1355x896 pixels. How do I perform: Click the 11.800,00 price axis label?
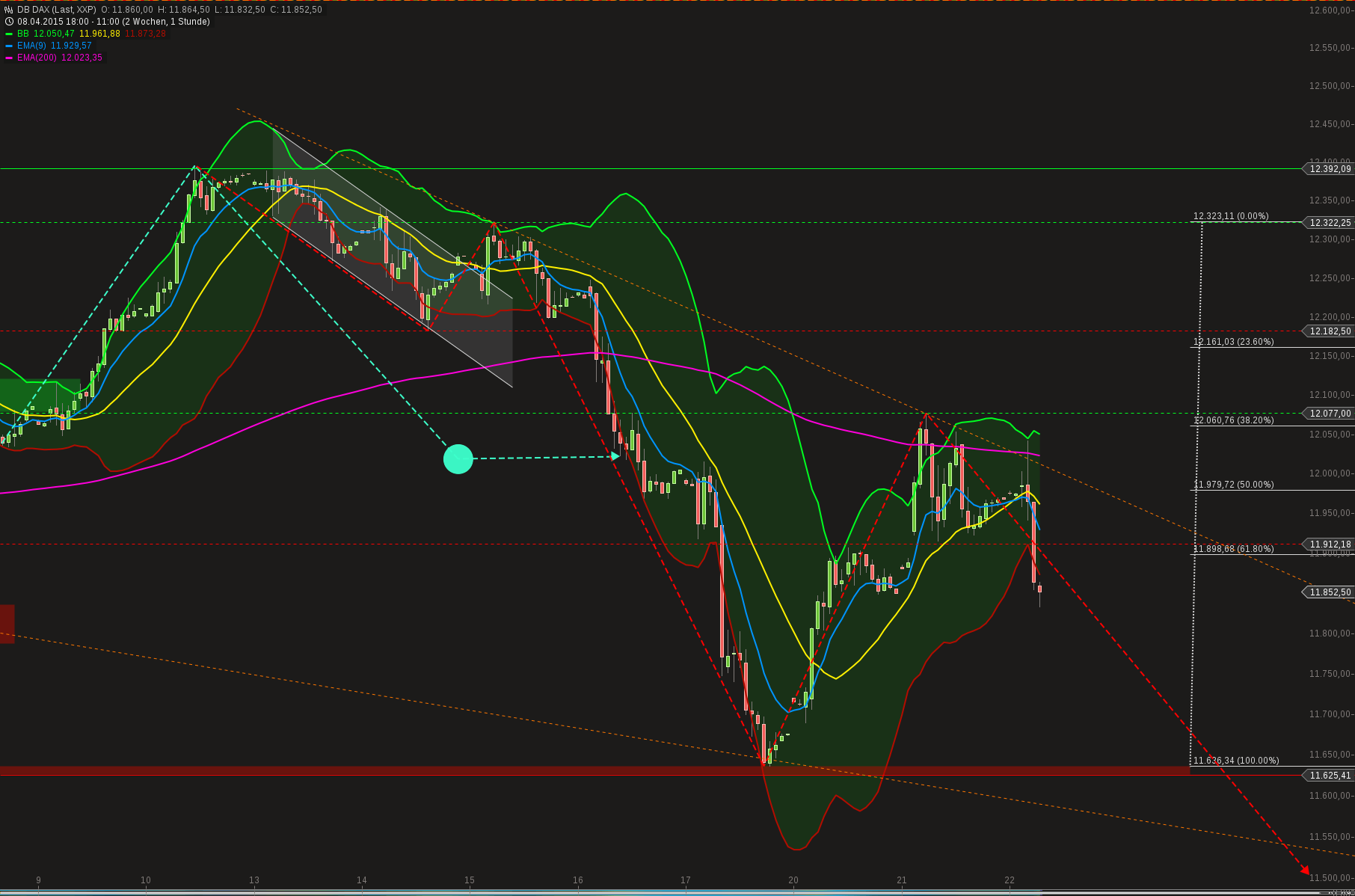pos(1330,633)
